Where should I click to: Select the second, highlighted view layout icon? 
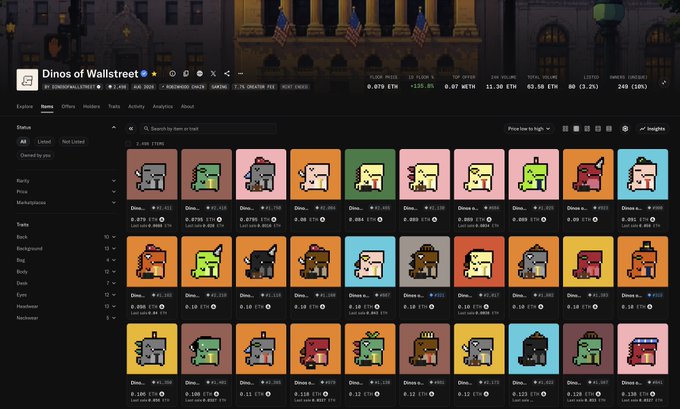coord(576,129)
